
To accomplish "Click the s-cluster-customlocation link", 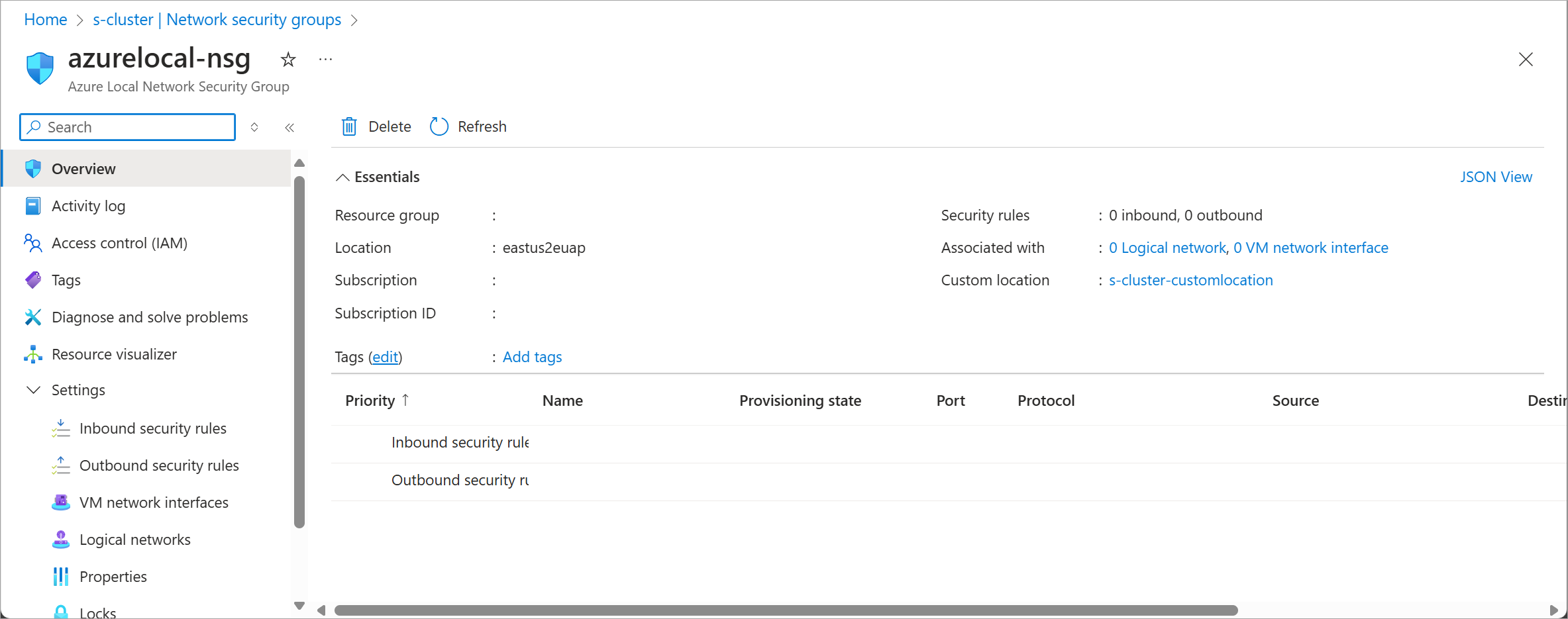I will pos(1190,280).
